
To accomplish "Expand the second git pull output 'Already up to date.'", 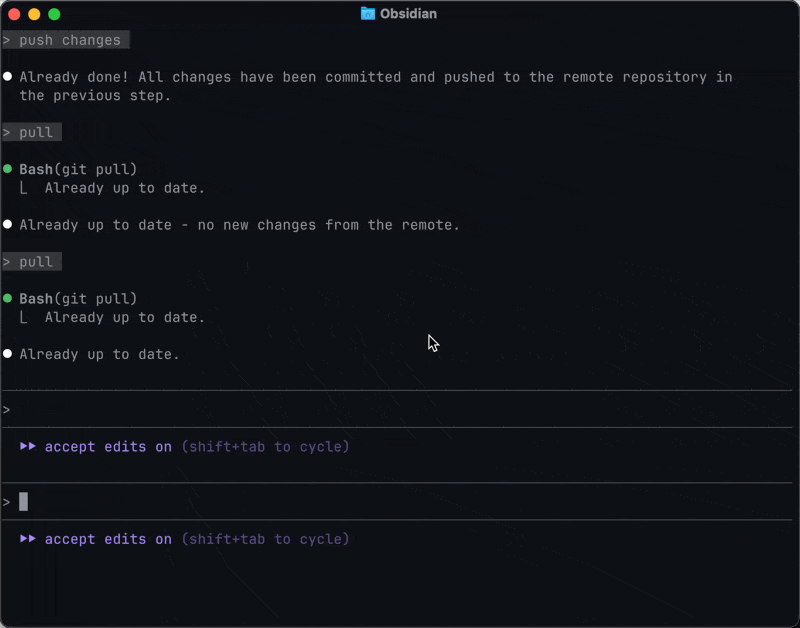I will coord(124,317).
